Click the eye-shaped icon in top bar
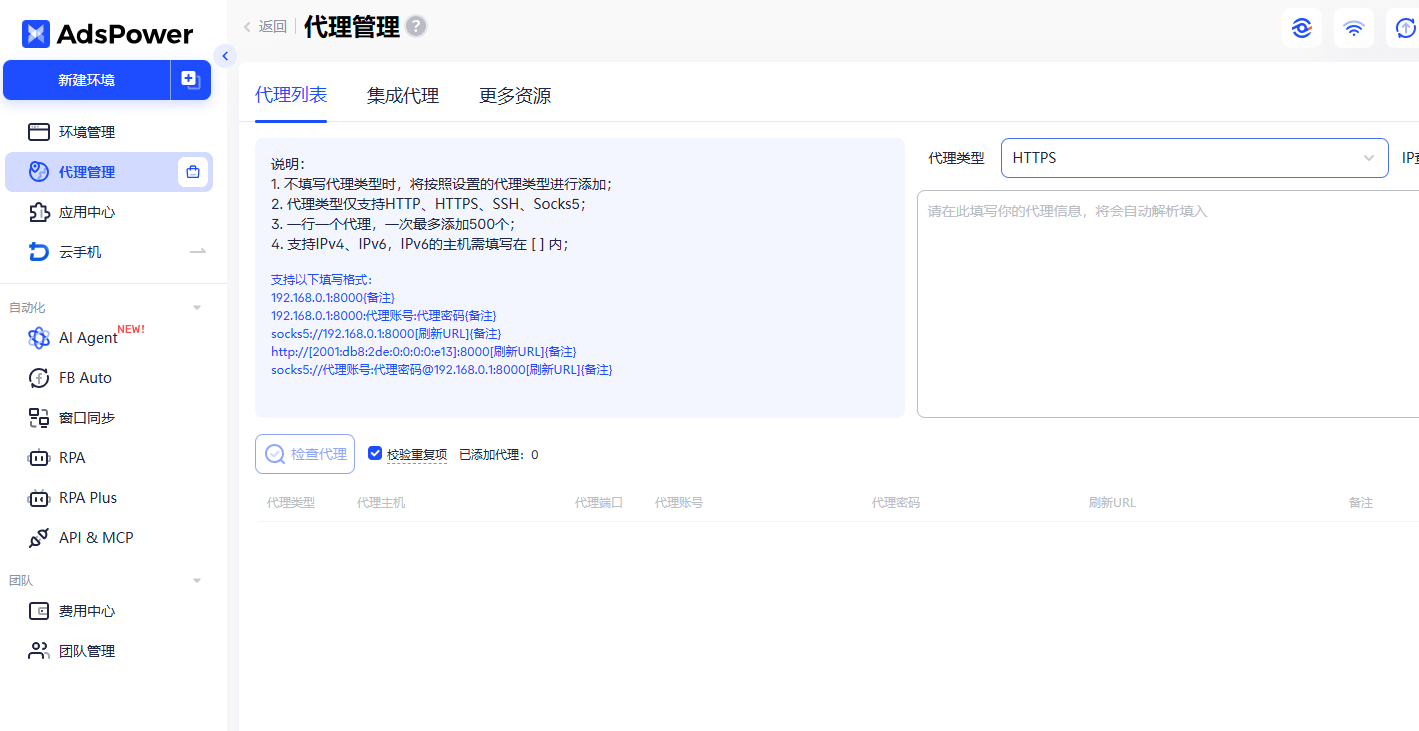Screen dimensions: 1419x731 1302,28
